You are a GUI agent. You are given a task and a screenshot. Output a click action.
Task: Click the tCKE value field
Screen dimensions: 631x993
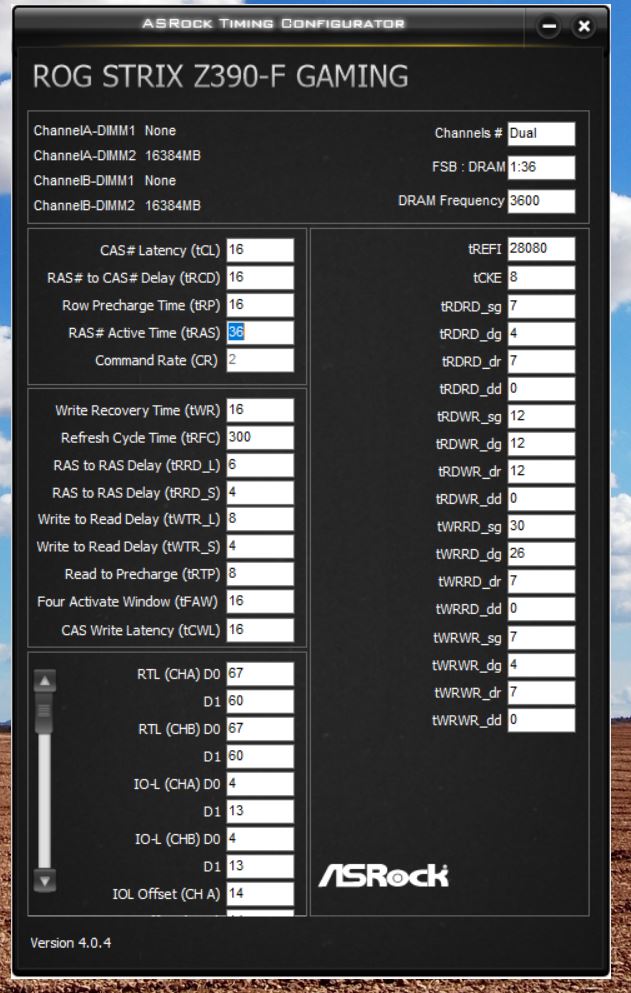541,277
